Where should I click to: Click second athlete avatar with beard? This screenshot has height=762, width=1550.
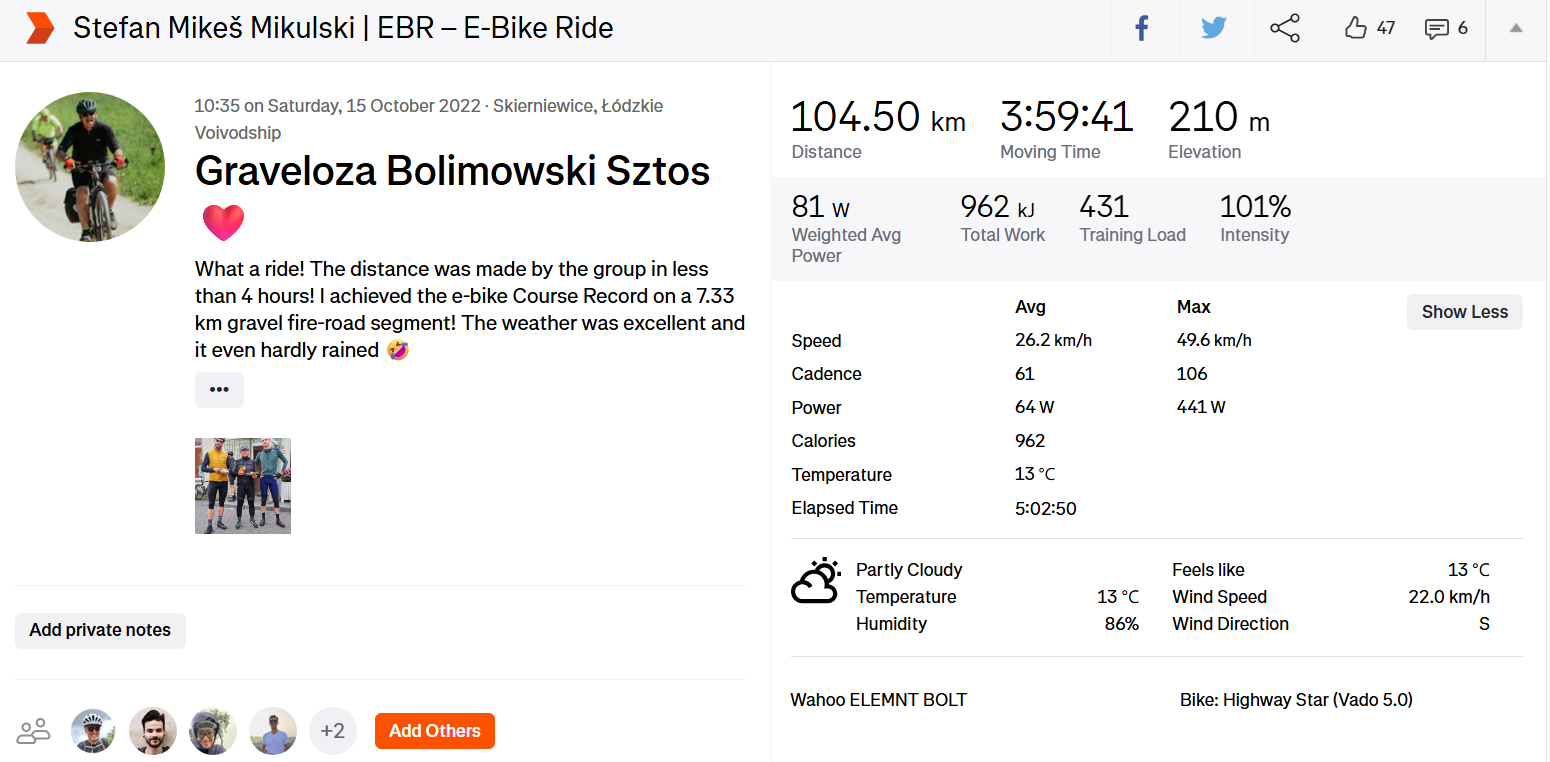coord(153,731)
